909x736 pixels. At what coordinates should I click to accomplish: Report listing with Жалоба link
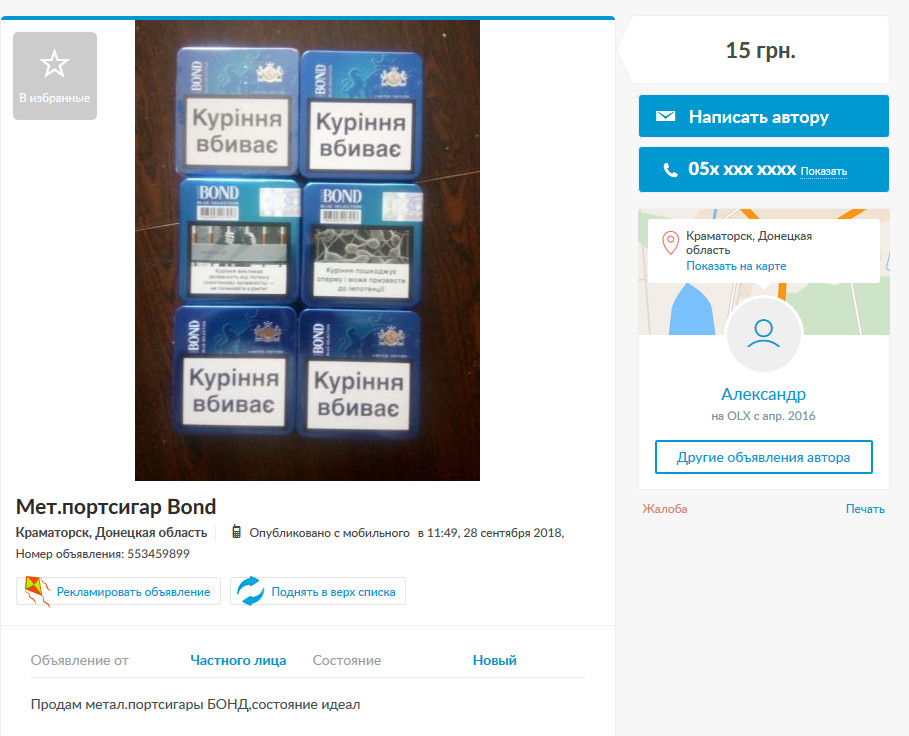(665, 509)
